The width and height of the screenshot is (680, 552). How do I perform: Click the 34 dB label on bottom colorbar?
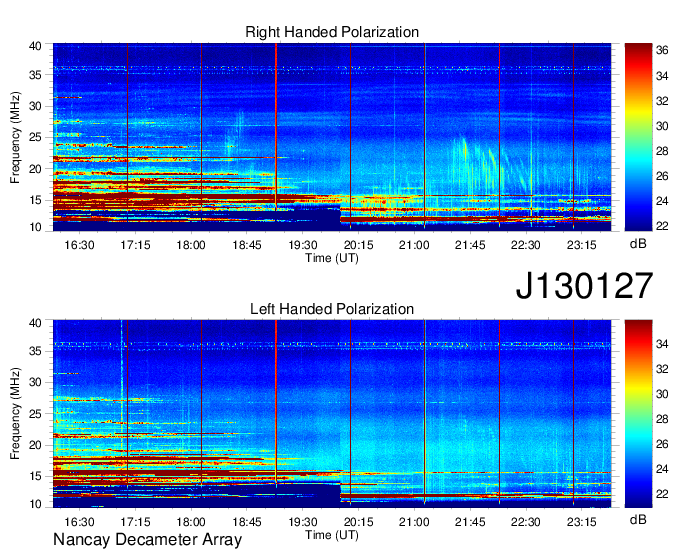tap(662, 344)
